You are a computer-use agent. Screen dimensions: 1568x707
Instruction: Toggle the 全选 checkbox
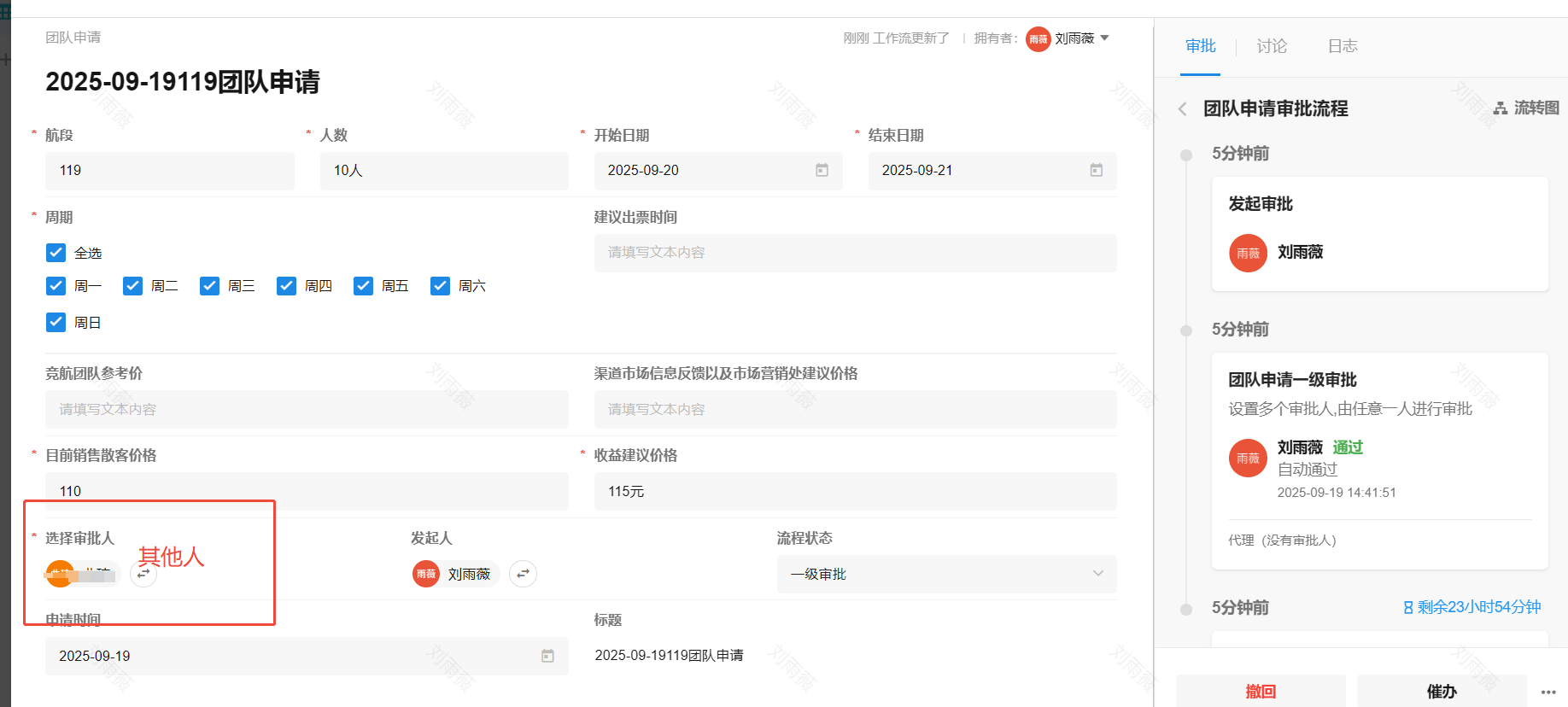coord(56,253)
